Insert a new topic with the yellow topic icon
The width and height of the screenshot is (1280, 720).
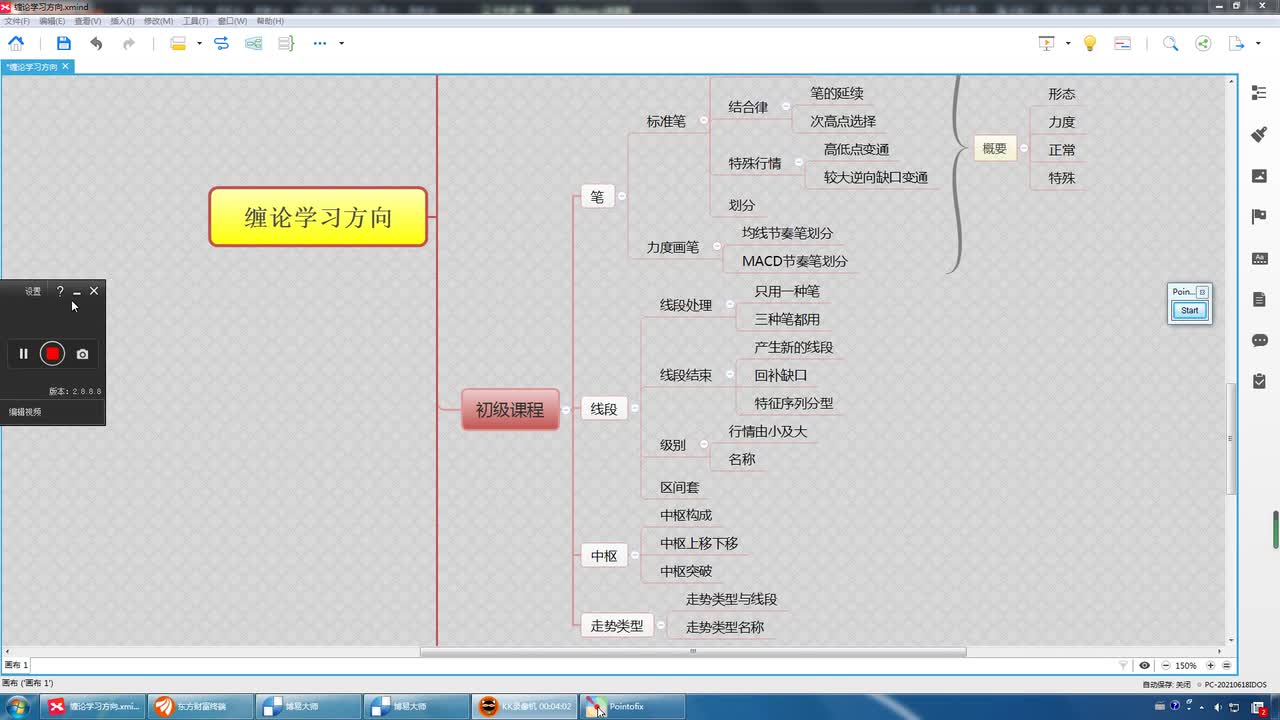point(178,43)
